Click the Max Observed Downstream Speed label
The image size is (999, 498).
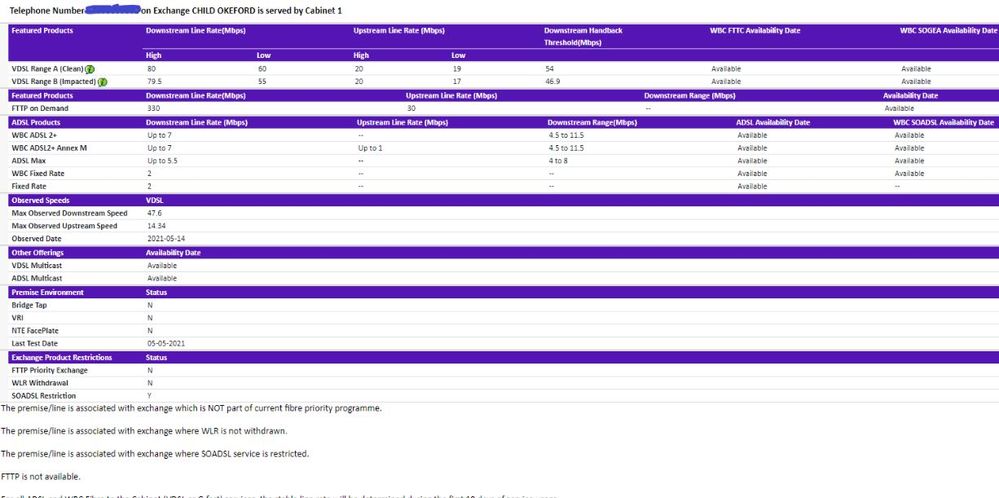point(69,213)
